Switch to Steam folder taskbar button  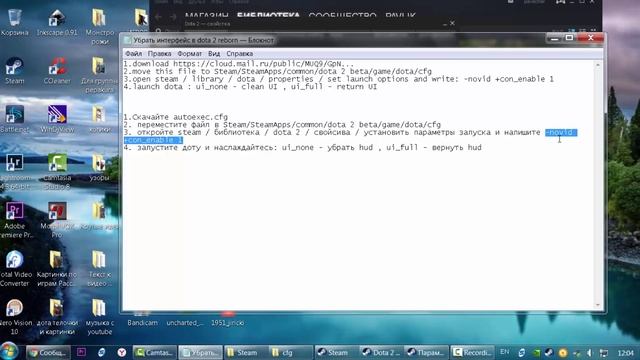coord(246,352)
